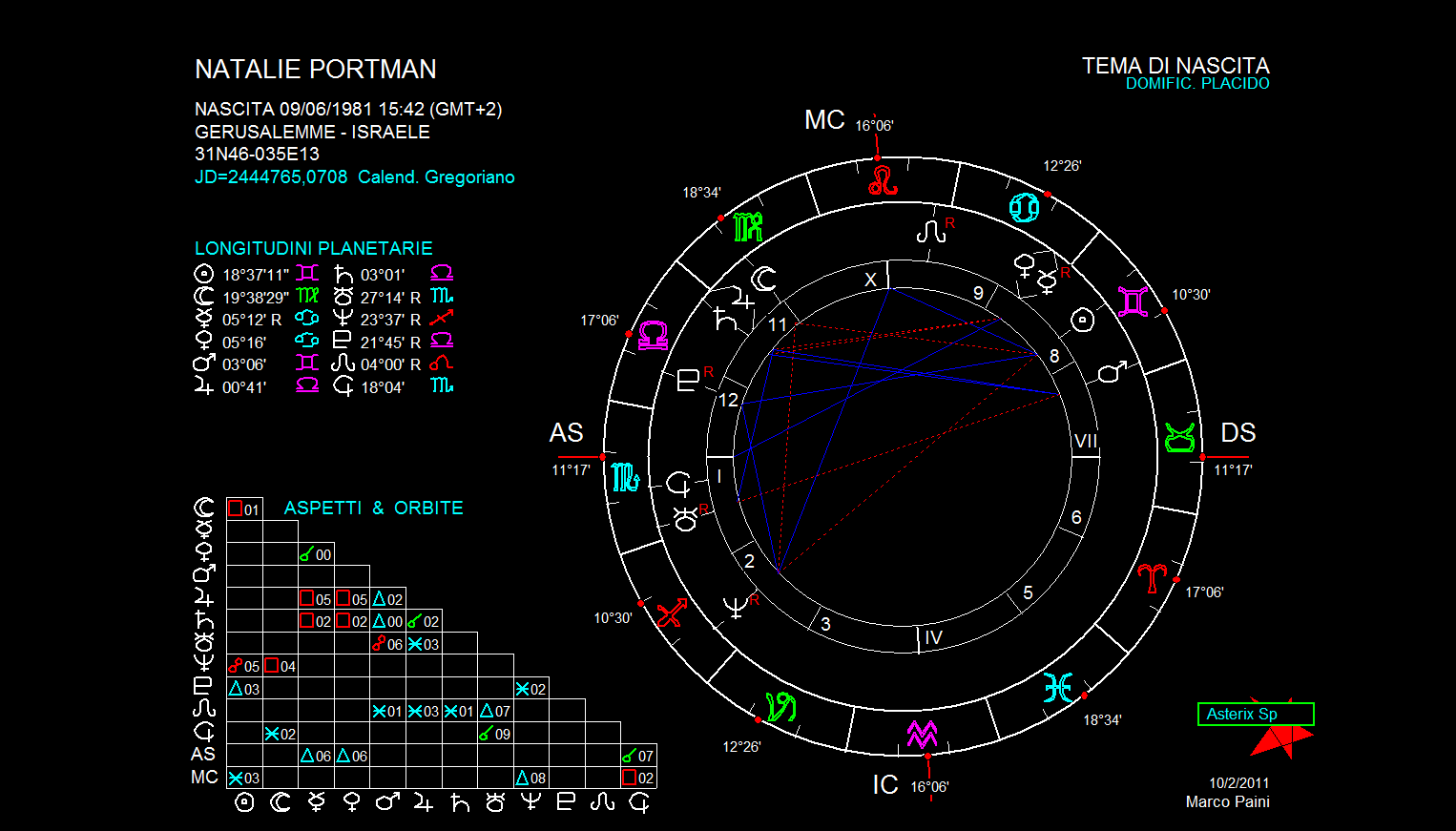Select the Pluto symbol marked R inside the wheel
Screen dimensions: 1456x831
click(688, 380)
